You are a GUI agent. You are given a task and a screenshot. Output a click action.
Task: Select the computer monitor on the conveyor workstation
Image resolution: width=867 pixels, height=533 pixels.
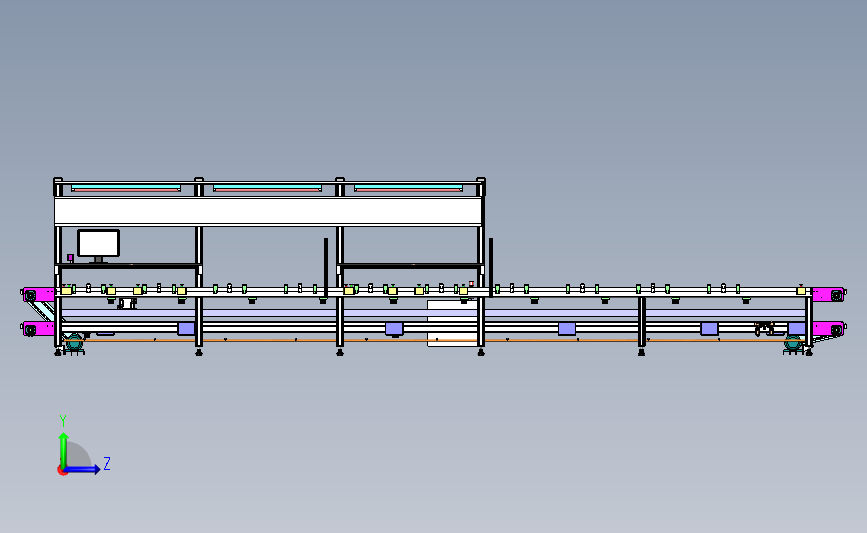click(98, 243)
